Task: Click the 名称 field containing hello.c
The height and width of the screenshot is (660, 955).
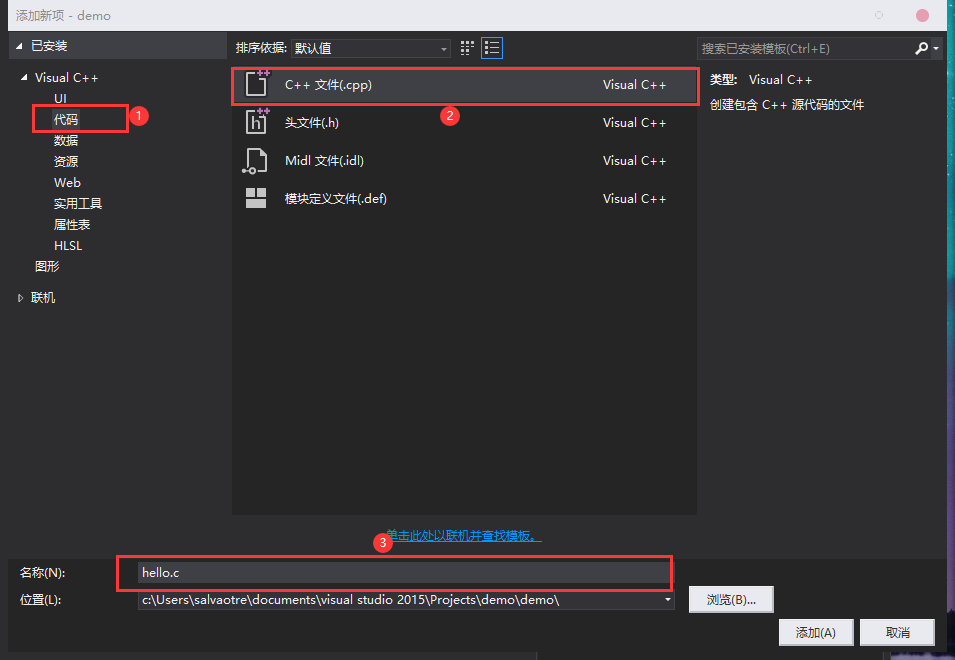Action: tap(404, 573)
